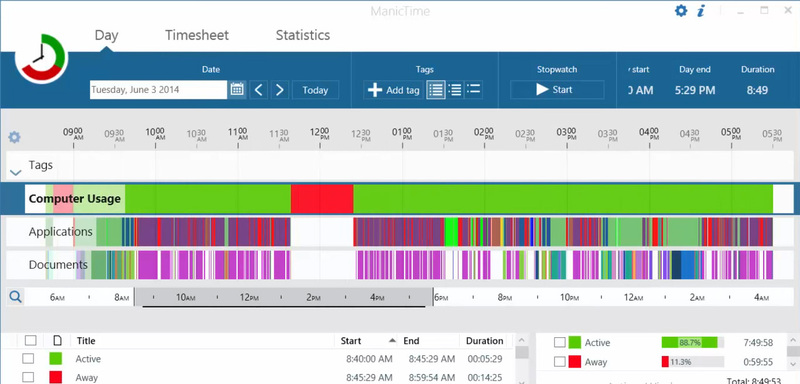The height and width of the screenshot is (384, 800).
Task: Switch to the Day tab
Action: (106, 35)
